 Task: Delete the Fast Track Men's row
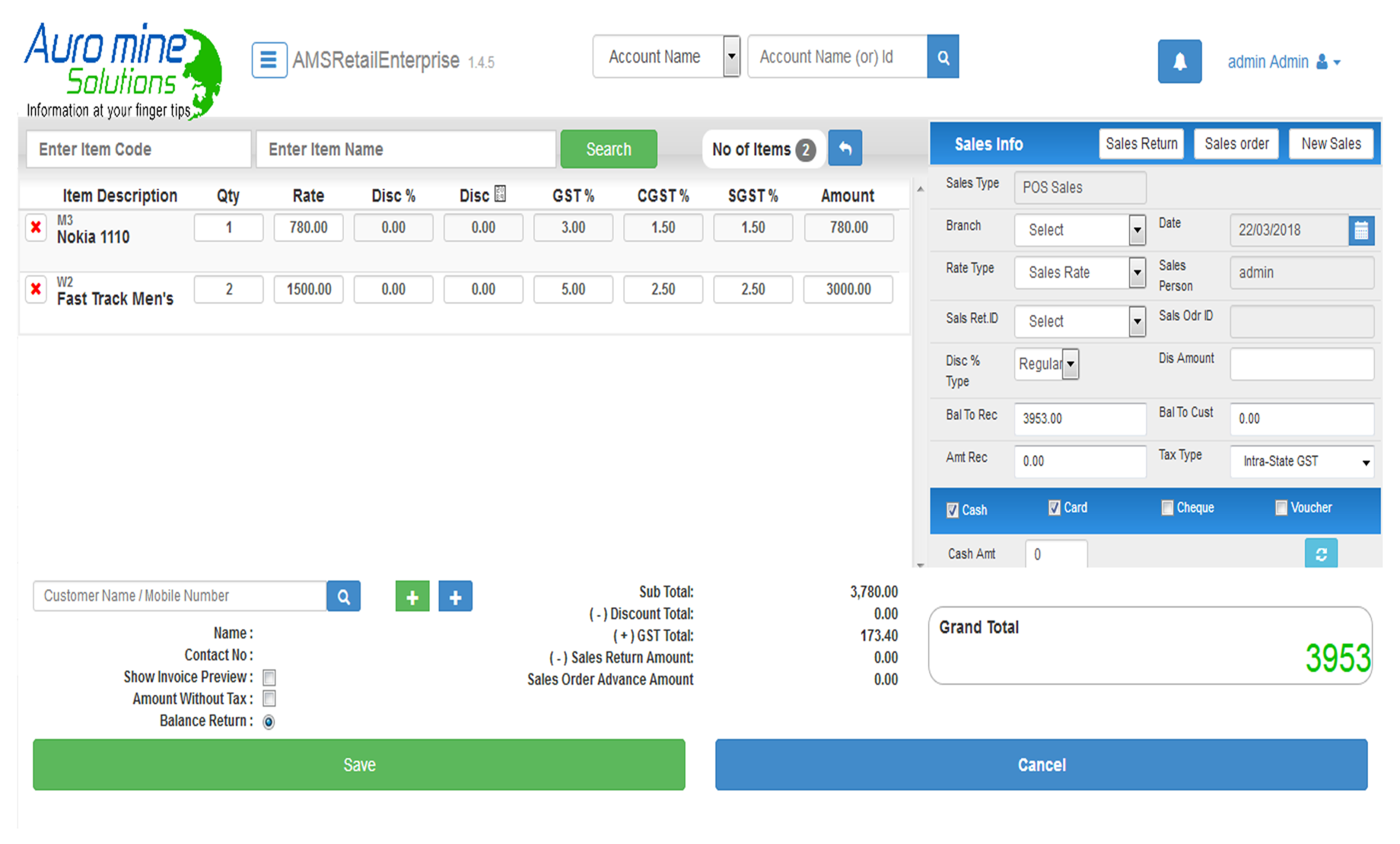coord(36,289)
